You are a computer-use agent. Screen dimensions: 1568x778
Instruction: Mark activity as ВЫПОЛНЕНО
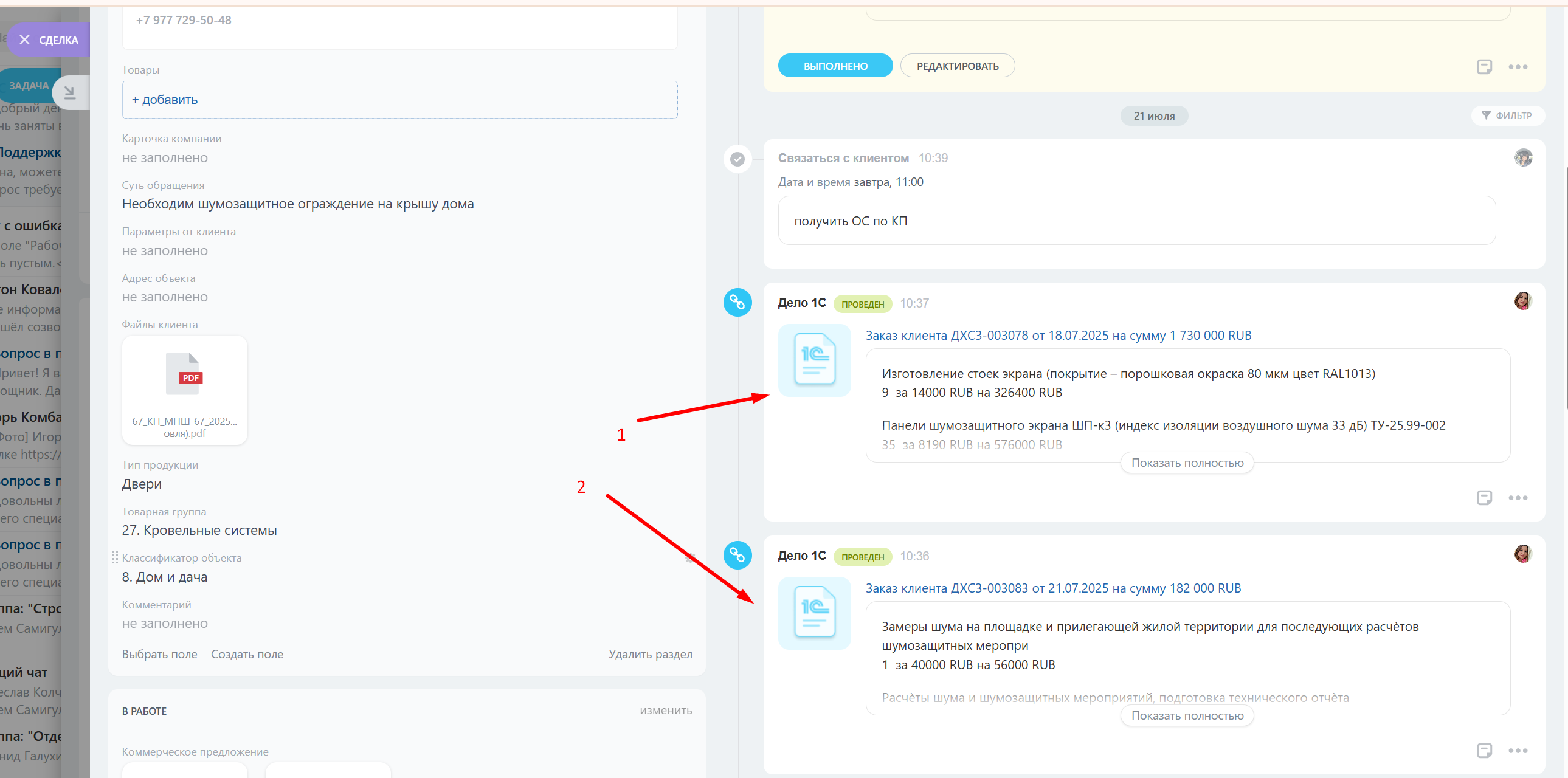click(x=835, y=66)
